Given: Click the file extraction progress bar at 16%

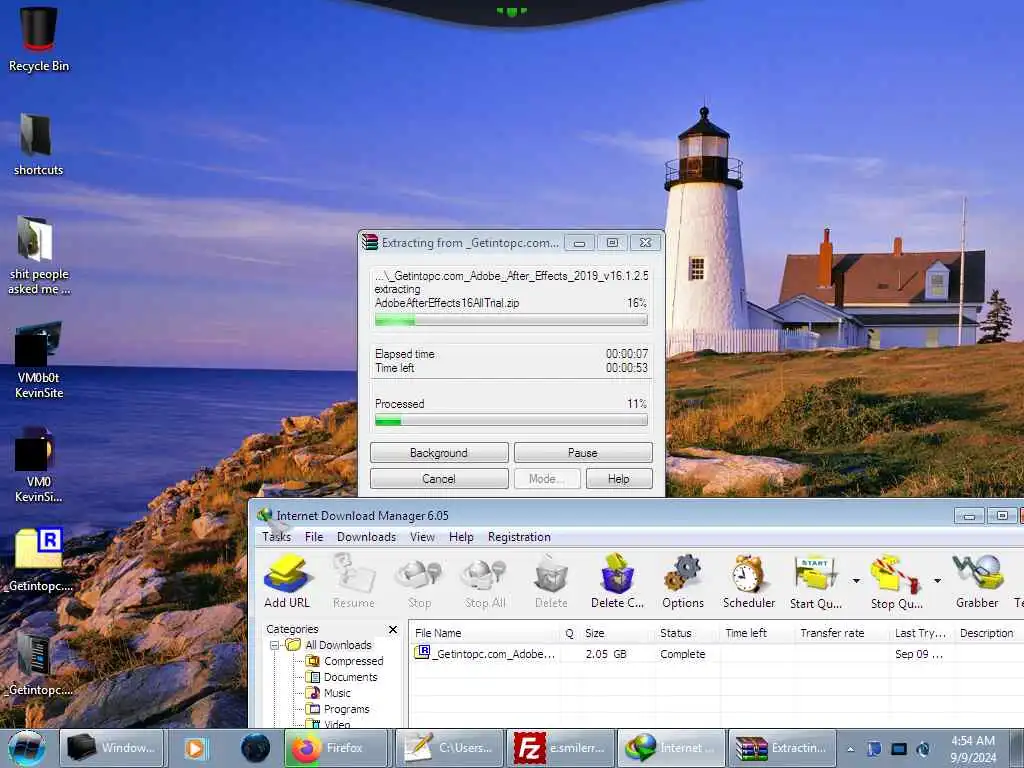Looking at the screenshot, I should point(511,320).
